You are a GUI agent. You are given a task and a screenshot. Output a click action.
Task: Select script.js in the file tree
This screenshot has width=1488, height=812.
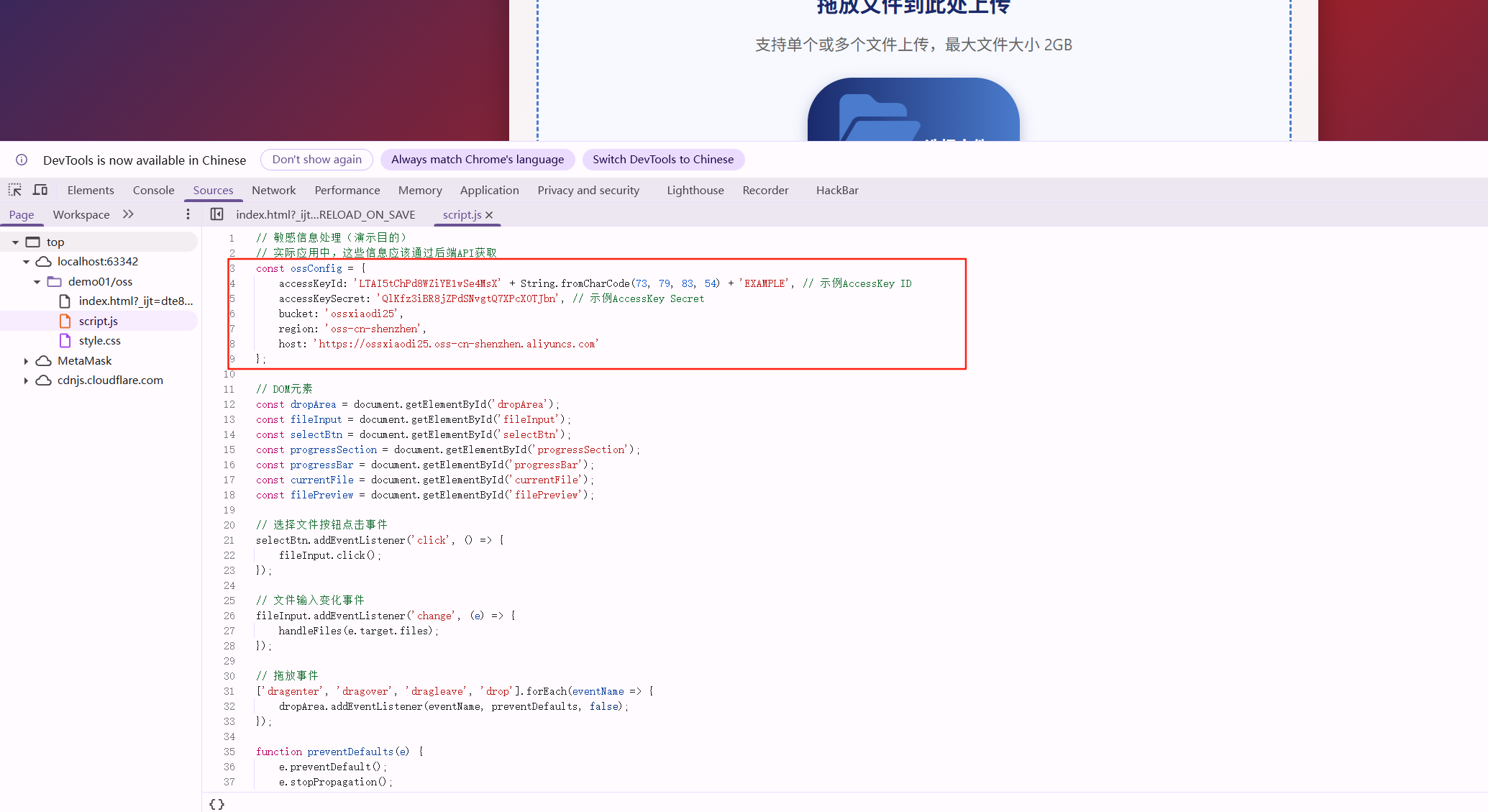[x=99, y=321]
